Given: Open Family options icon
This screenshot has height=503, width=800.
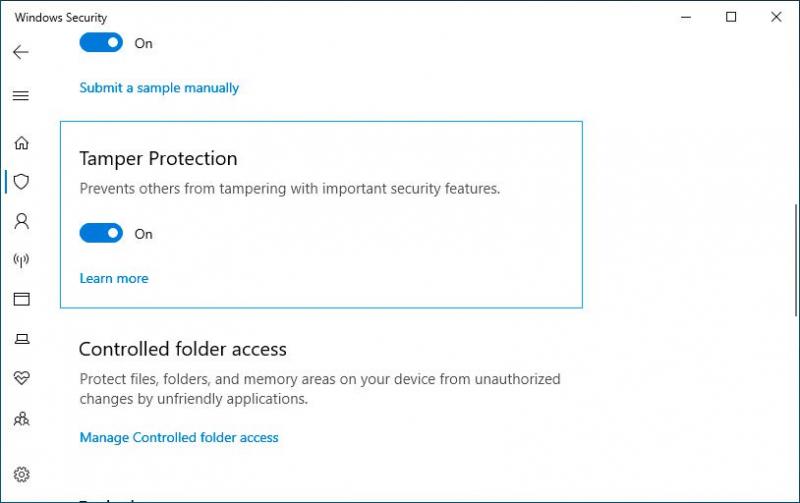Looking at the screenshot, I should tap(21, 419).
